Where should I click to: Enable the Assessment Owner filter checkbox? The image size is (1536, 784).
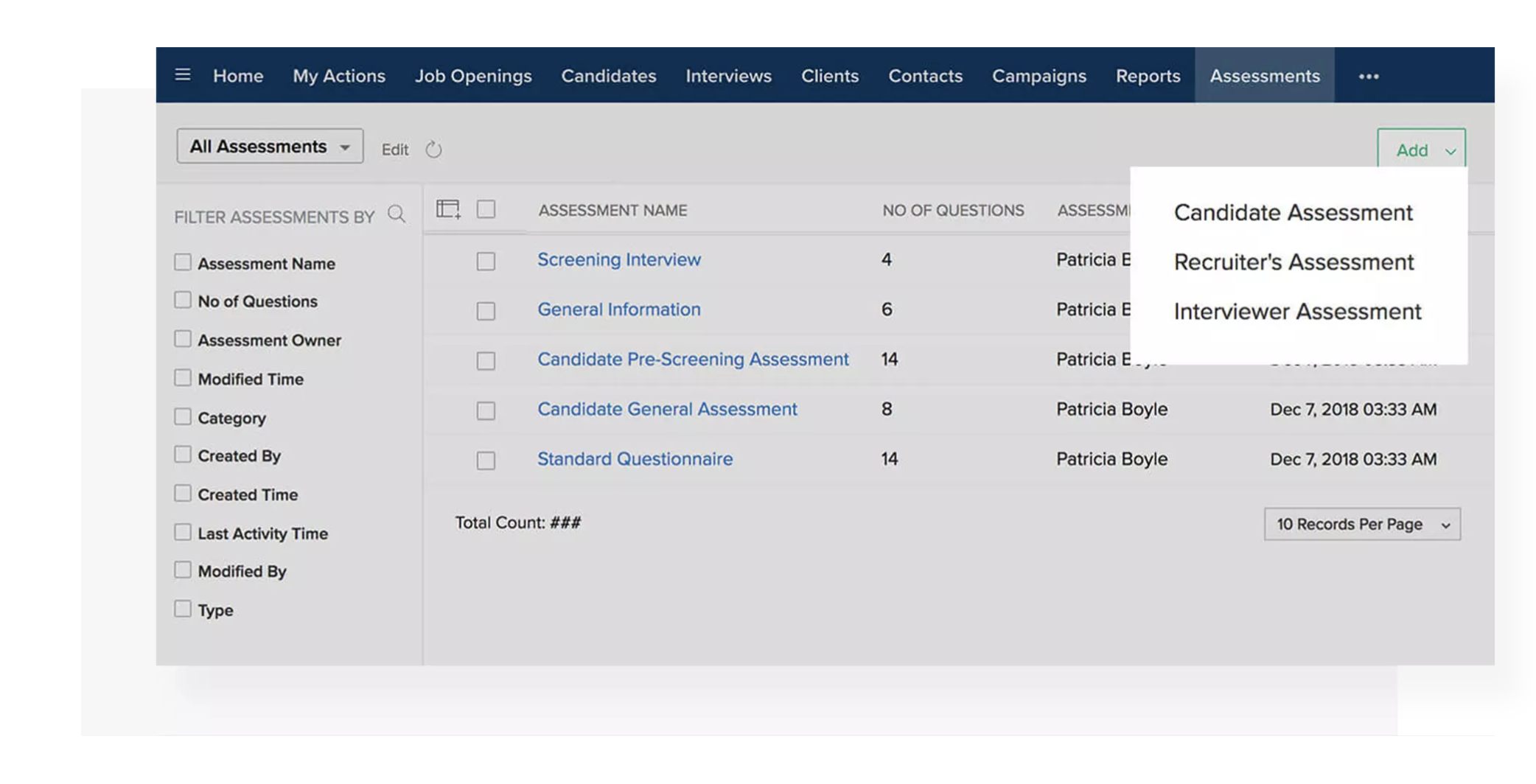183,339
